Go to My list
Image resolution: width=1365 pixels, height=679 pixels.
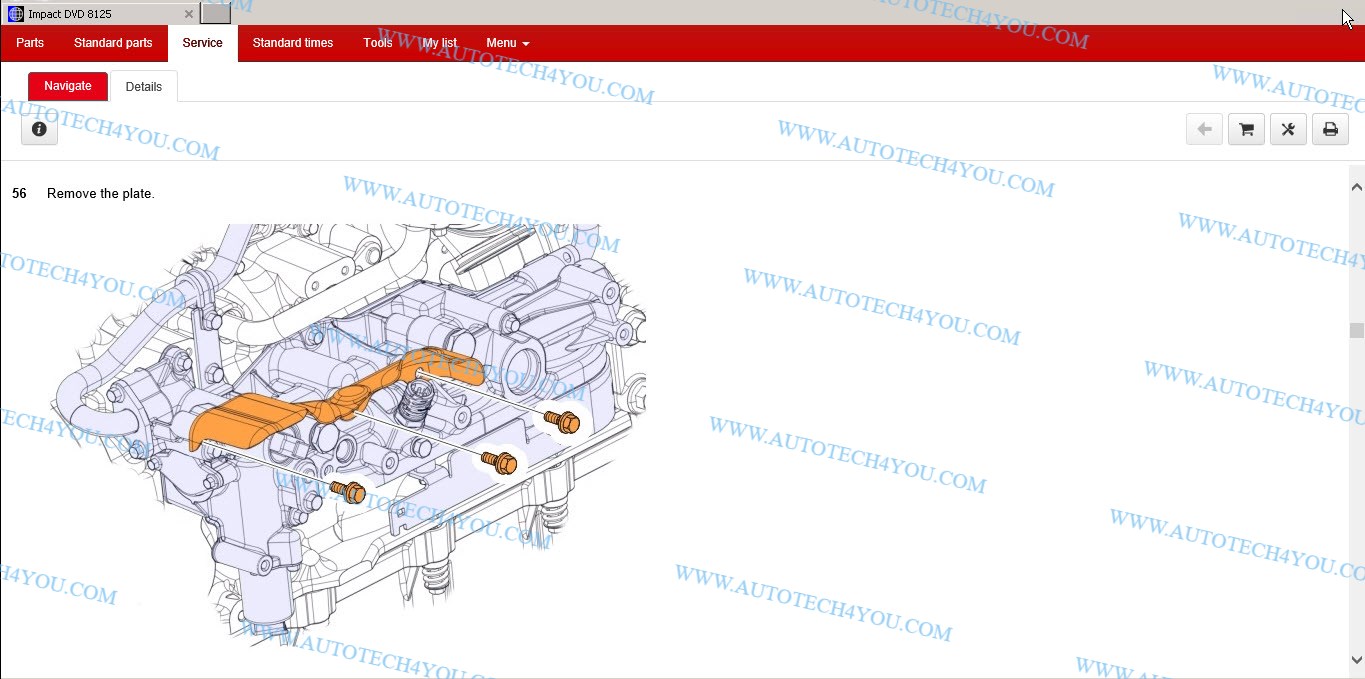click(439, 43)
